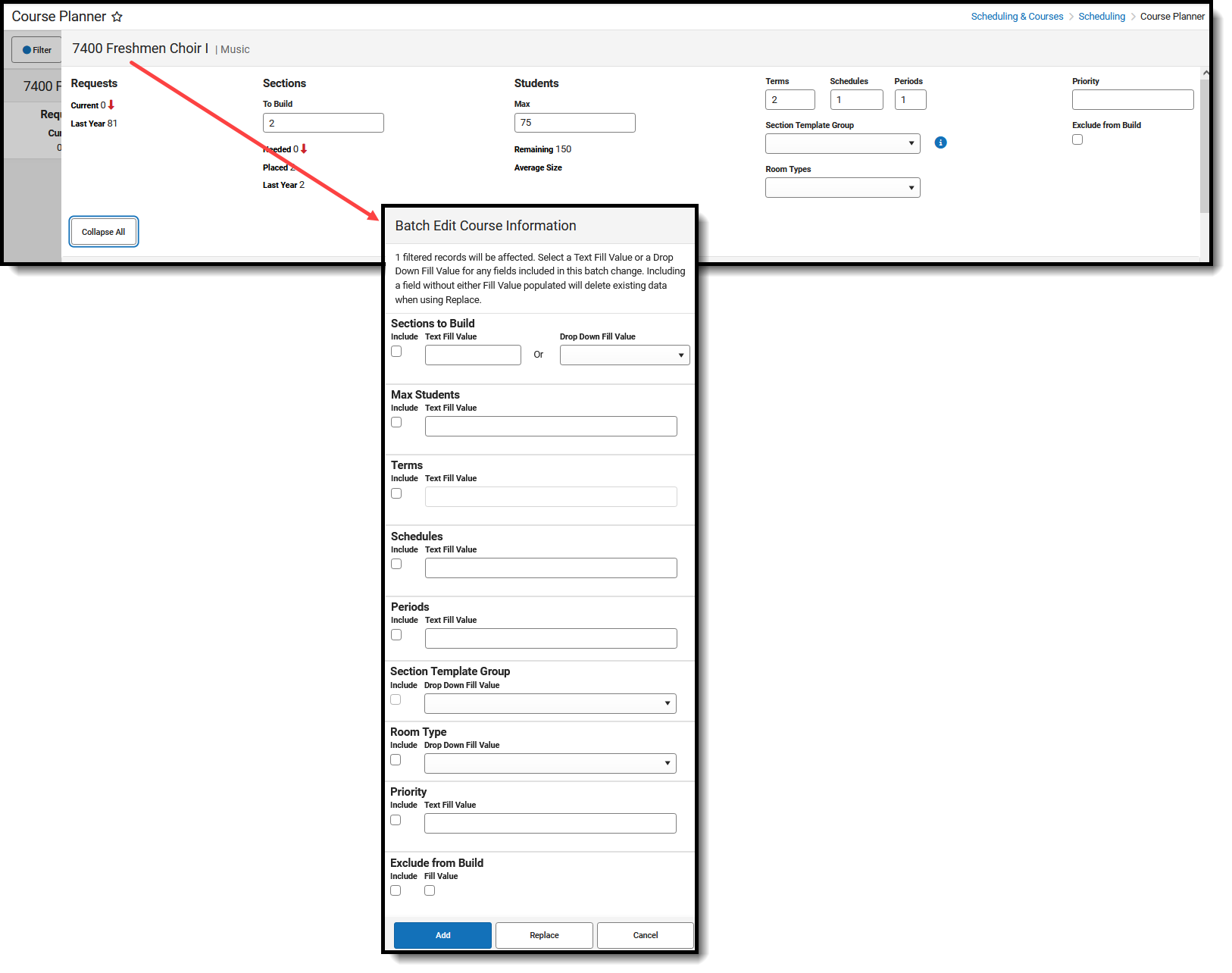Click the Replace button

[544, 935]
